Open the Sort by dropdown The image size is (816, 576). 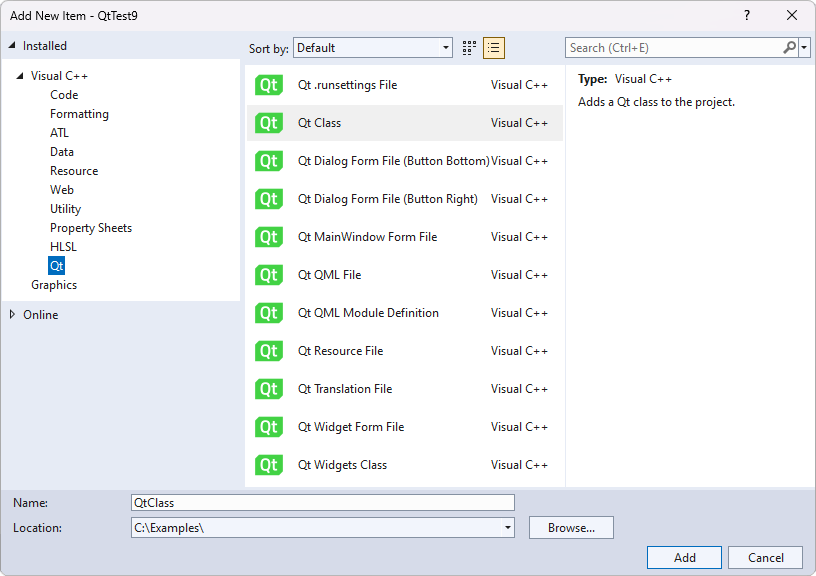pyautogui.click(x=446, y=47)
